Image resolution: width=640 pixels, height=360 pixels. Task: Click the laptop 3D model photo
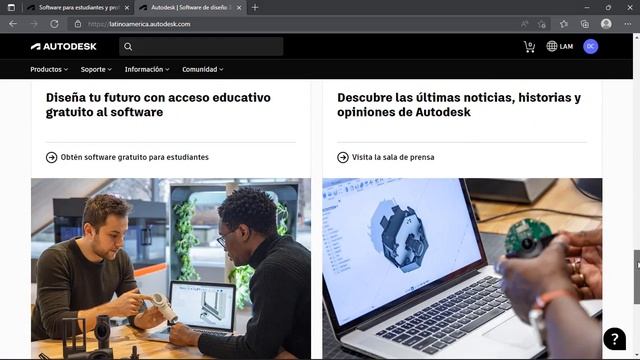point(462,269)
